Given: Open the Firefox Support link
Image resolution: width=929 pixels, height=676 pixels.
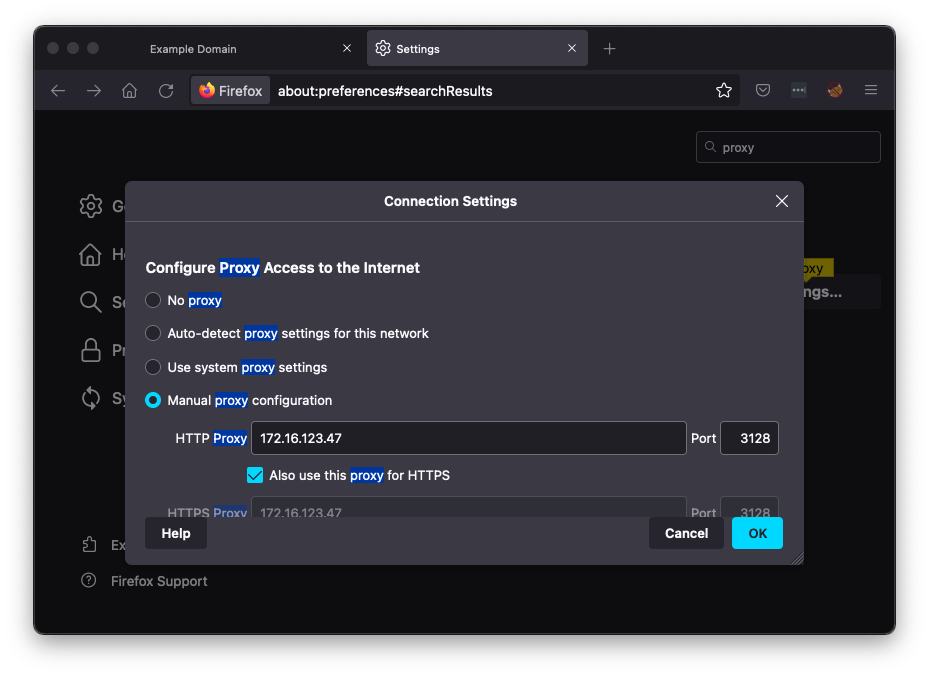Looking at the screenshot, I should (159, 581).
